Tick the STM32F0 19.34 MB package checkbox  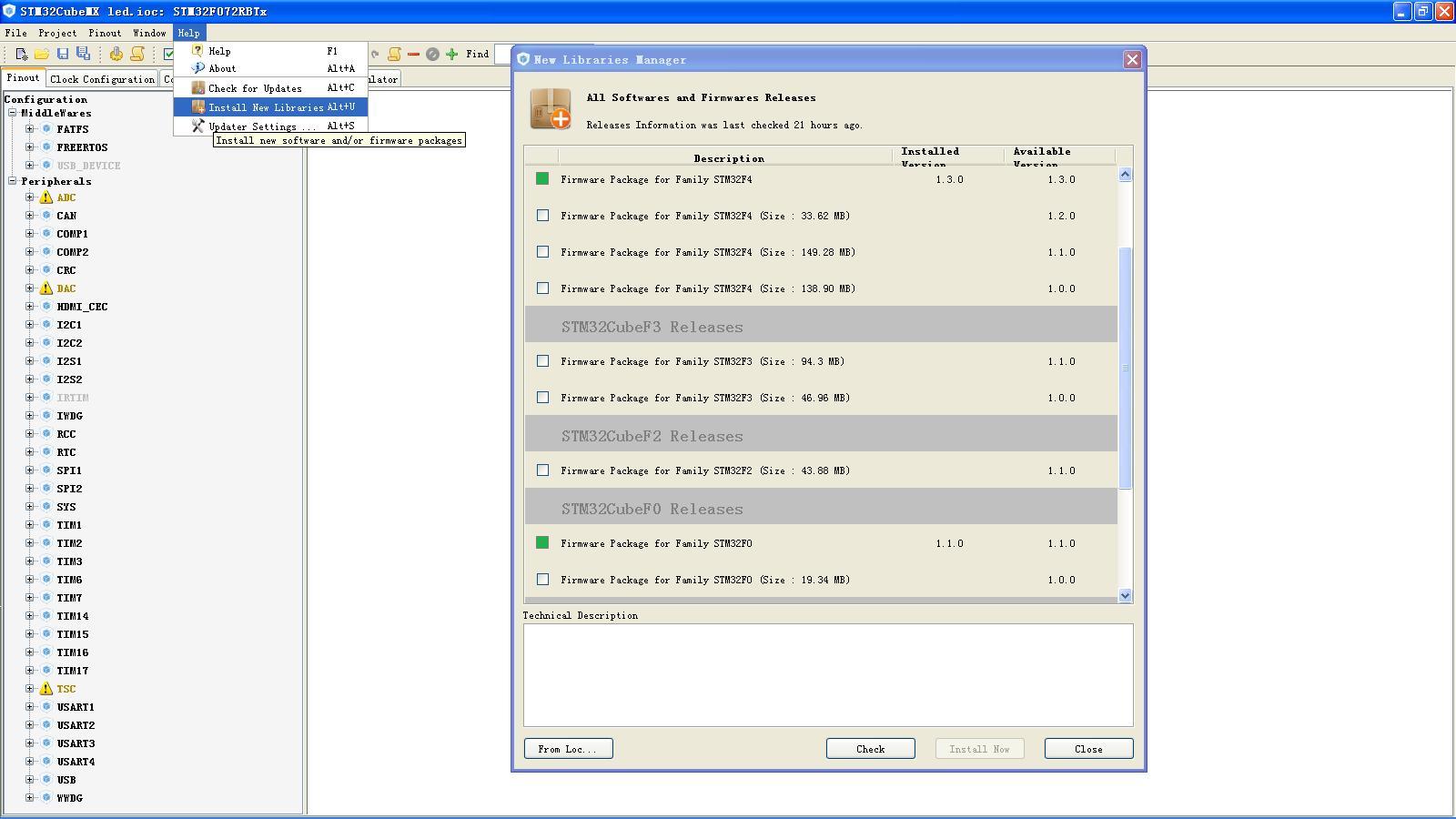(x=542, y=580)
